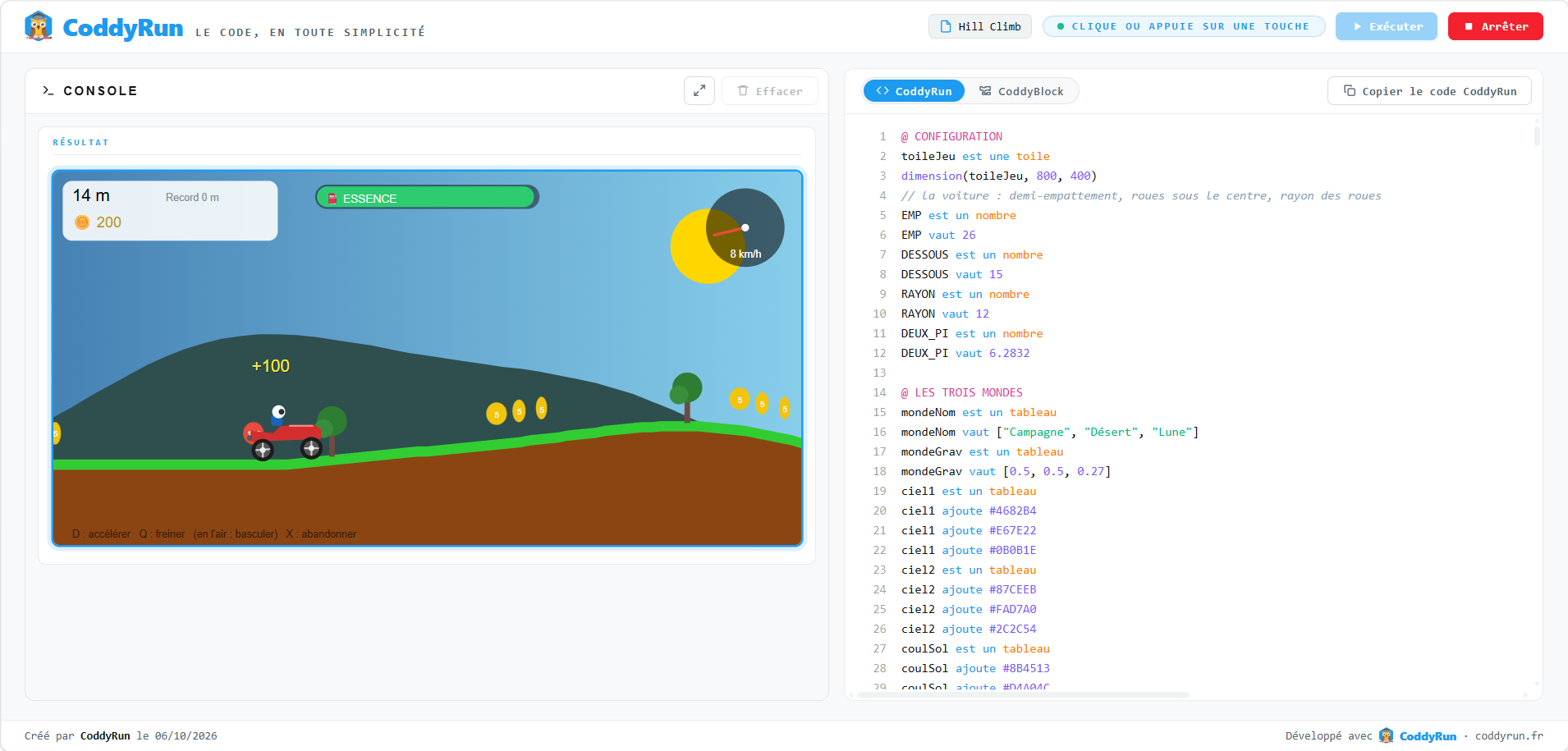This screenshot has width=1568, height=751.
Task: Clear the console with Effacer
Action: point(770,91)
